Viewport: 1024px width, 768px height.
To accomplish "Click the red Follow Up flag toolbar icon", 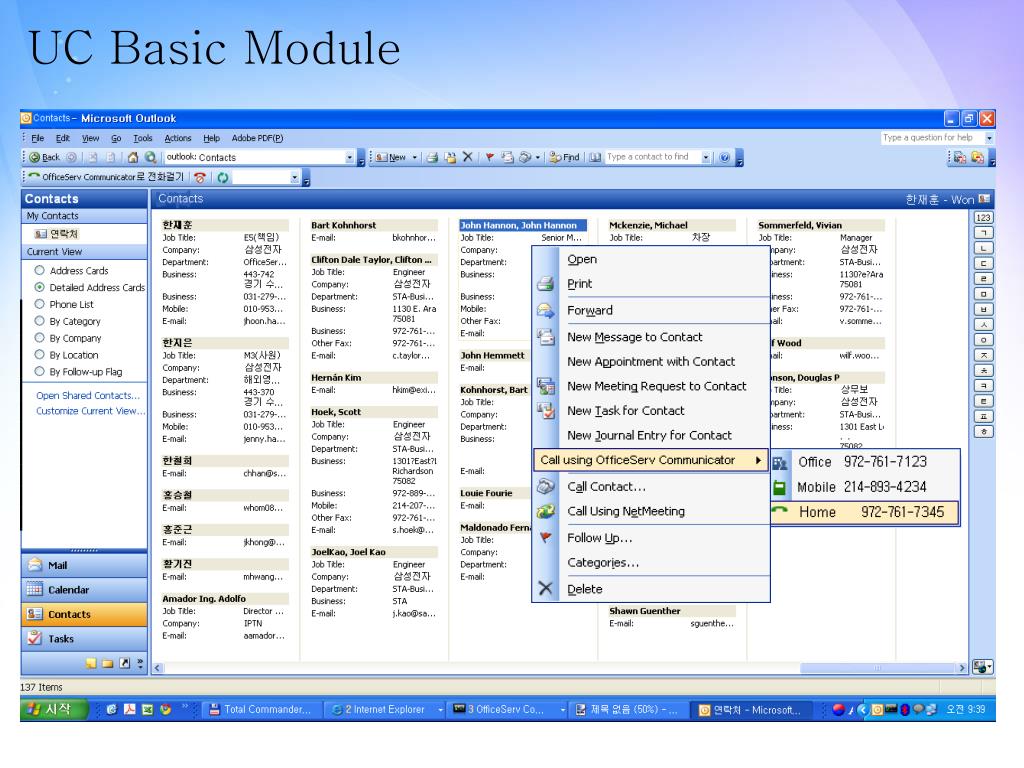I will point(489,157).
